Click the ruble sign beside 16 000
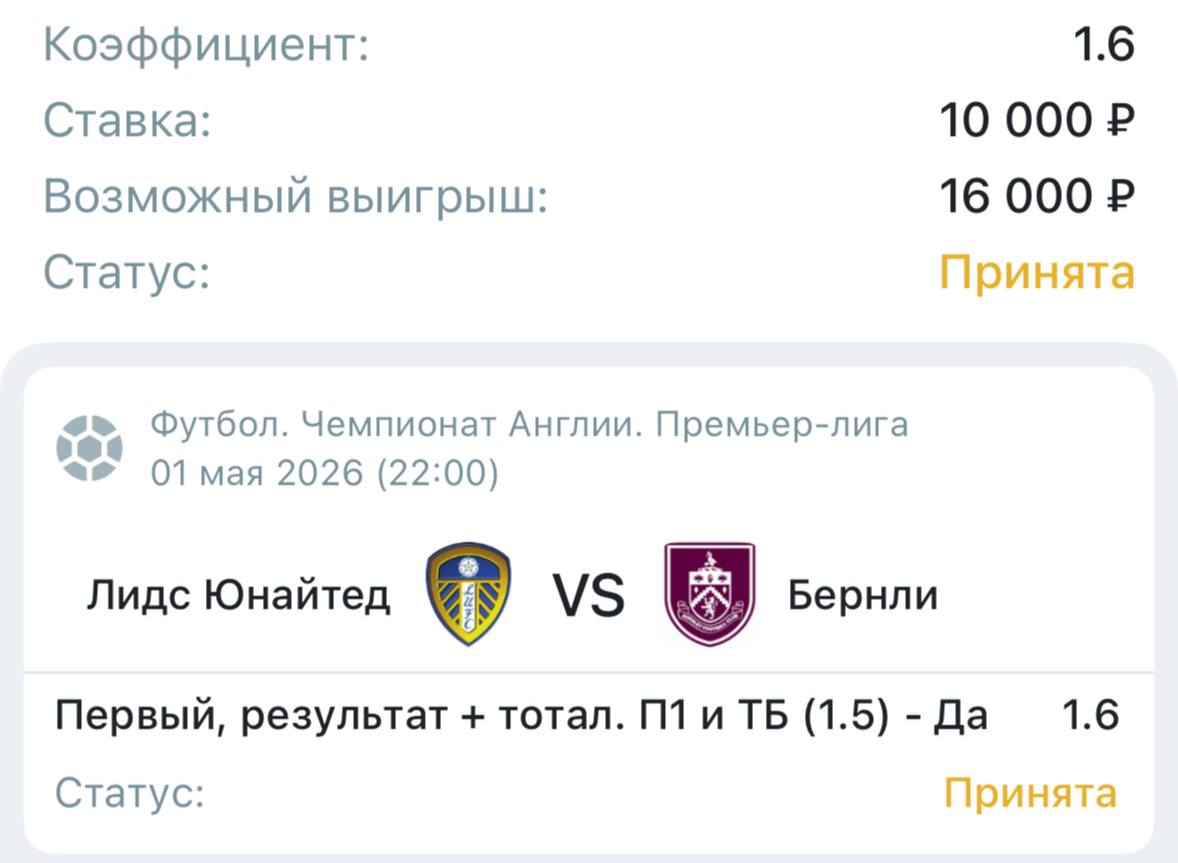The height and width of the screenshot is (863, 1178). (1120, 196)
